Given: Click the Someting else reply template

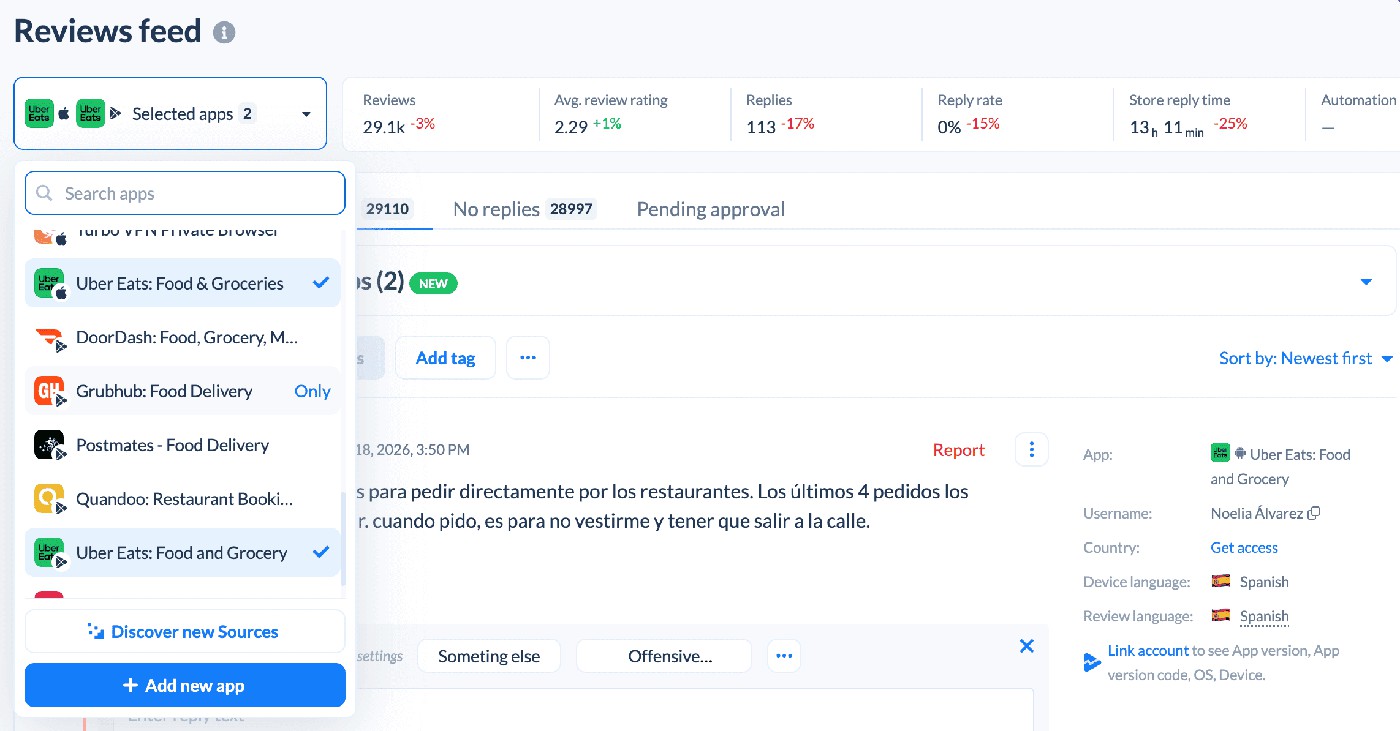Looking at the screenshot, I should tap(489, 656).
